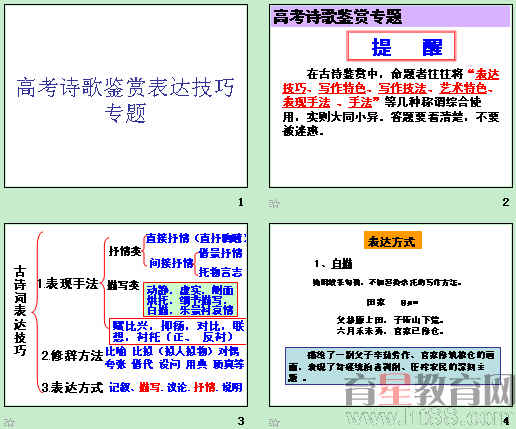Click the 2.修辞方法 branch label

tap(72, 356)
